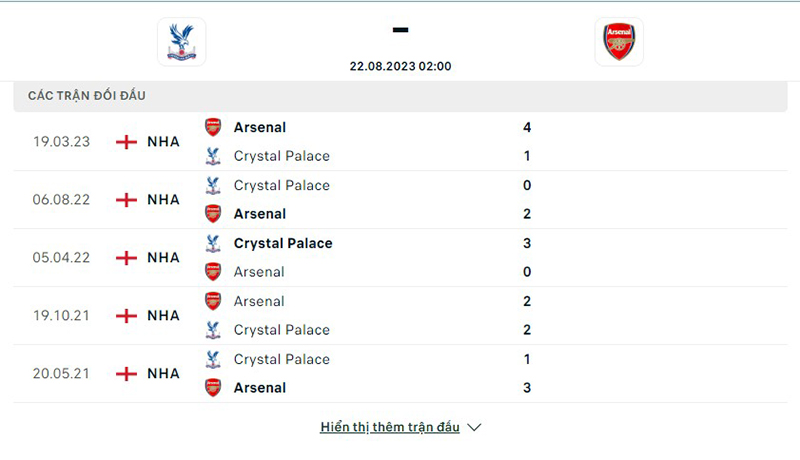Click NHA league label for 20.05.21 match
800x460 pixels.
163,373
